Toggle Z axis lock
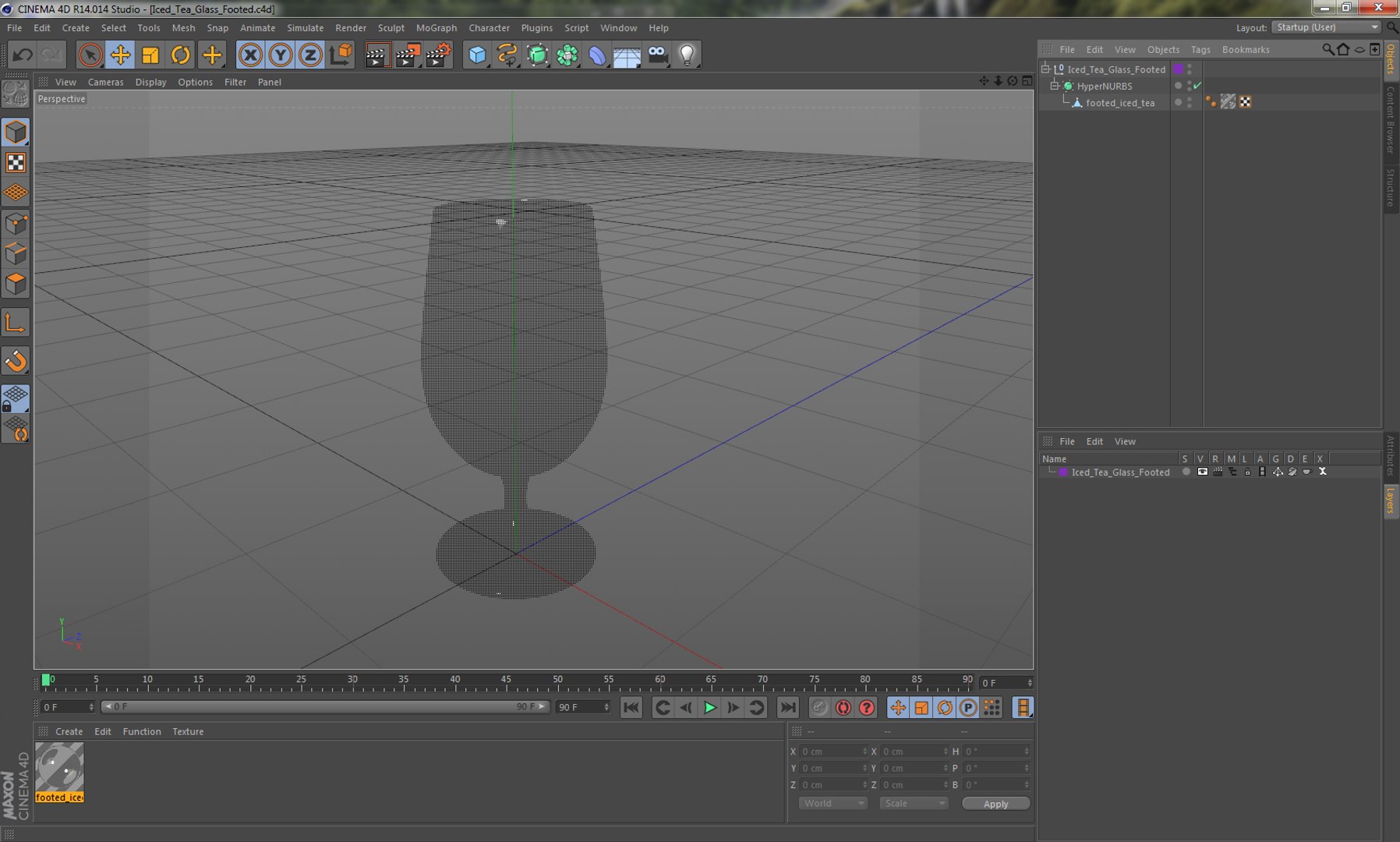The width and height of the screenshot is (1400, 842). (x=310, y=55)
